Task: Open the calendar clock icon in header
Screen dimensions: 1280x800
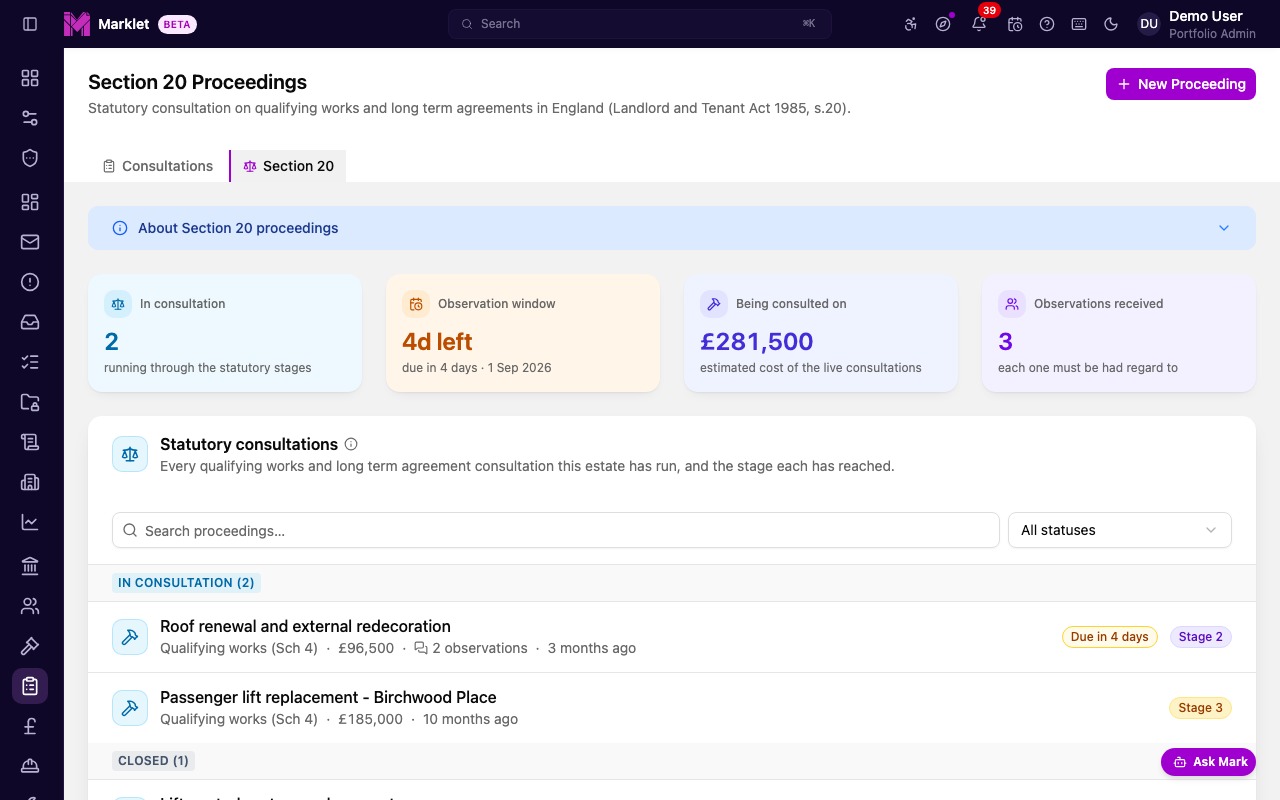Action: [1015, 24]
